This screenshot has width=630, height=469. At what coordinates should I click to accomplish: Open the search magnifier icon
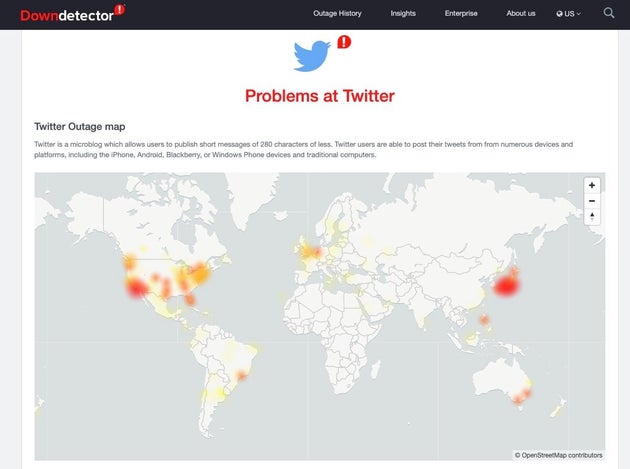click(609, 13)
